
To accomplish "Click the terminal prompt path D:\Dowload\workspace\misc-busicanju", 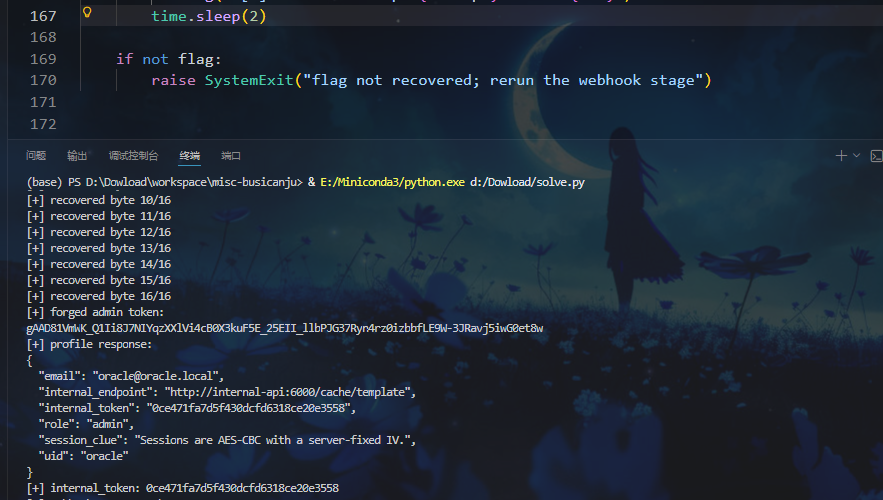I will click(x=193, y=182).
